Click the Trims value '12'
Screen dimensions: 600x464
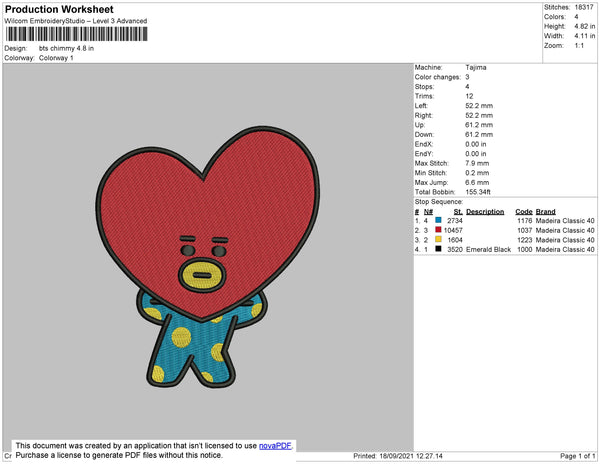(470, 96)
